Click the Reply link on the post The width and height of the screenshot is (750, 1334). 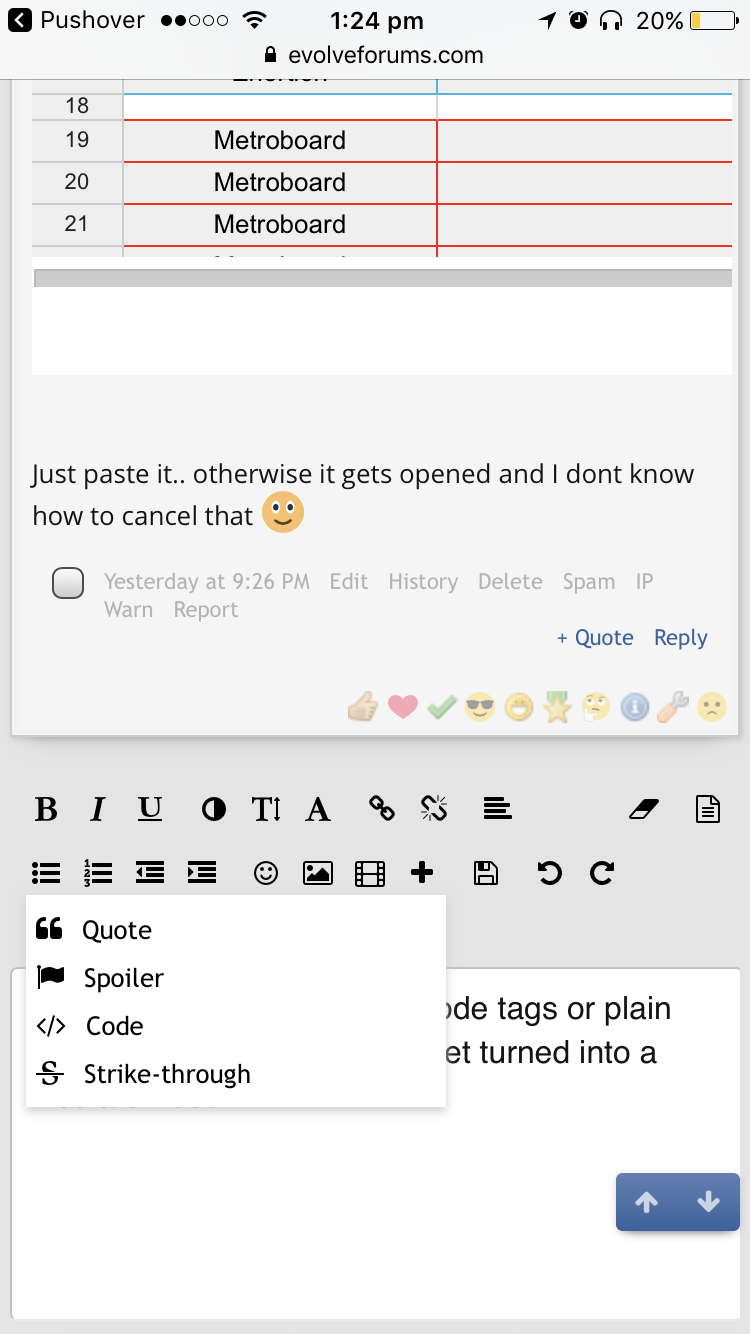tap(680, 638)
